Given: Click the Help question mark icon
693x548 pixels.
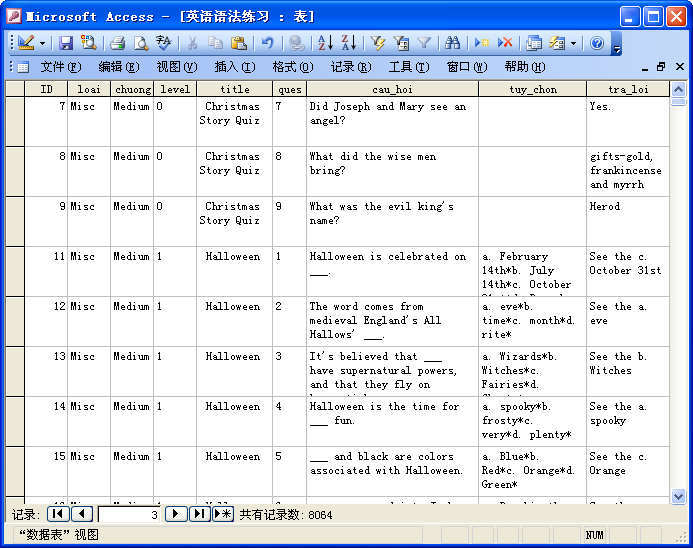Looking at the screenshot, I should click(597, 43).
